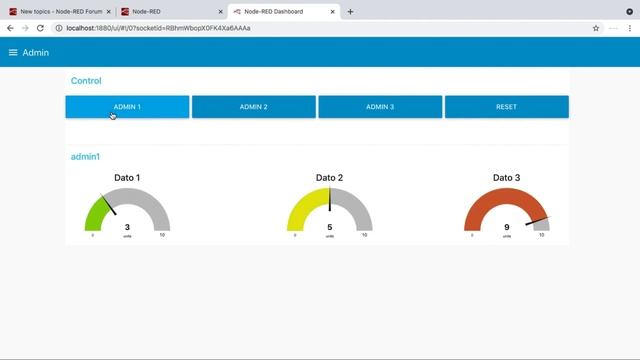Viewport: 640px width, 360px height.
Task: Click the Dato 1 label
Action: click(x=127, y=178)
